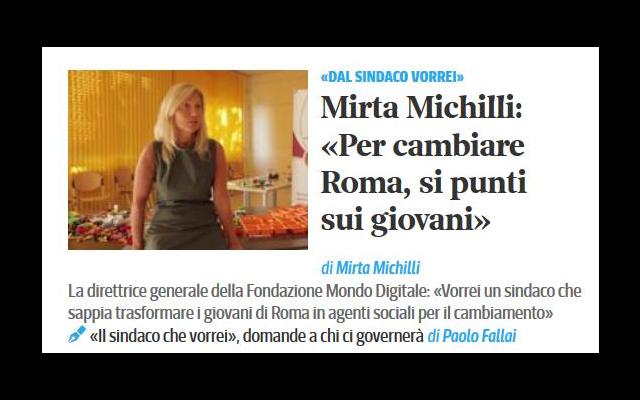The image size is (640, 400).
Task: Click the woman's face in the photo
Action: pos(187,116)
